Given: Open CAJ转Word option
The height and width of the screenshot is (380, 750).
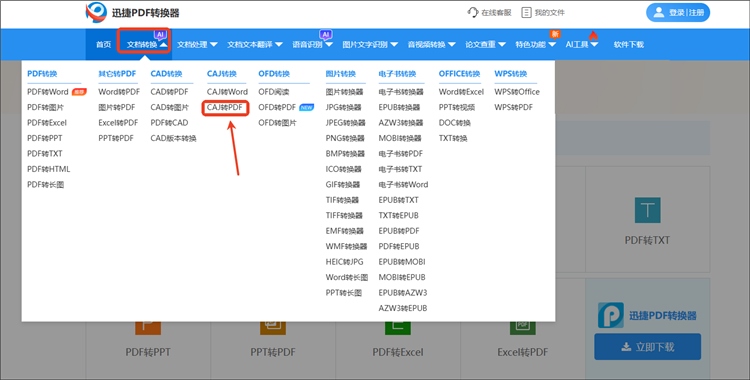Looking at the screenshot, I should click(x=227, y=92).
